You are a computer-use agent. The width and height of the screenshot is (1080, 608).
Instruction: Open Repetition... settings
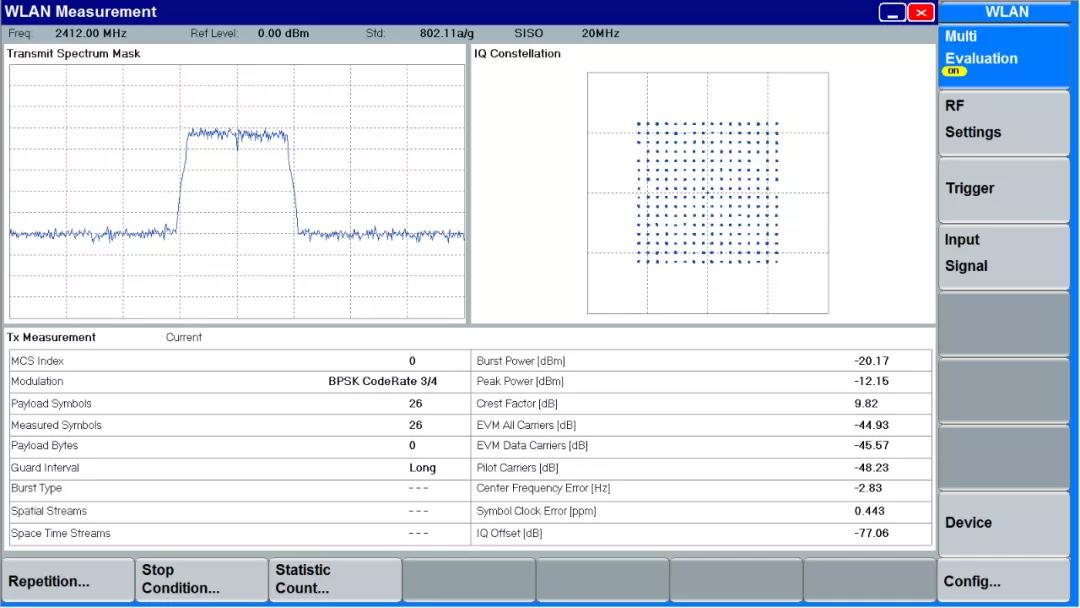coord(68,580)
